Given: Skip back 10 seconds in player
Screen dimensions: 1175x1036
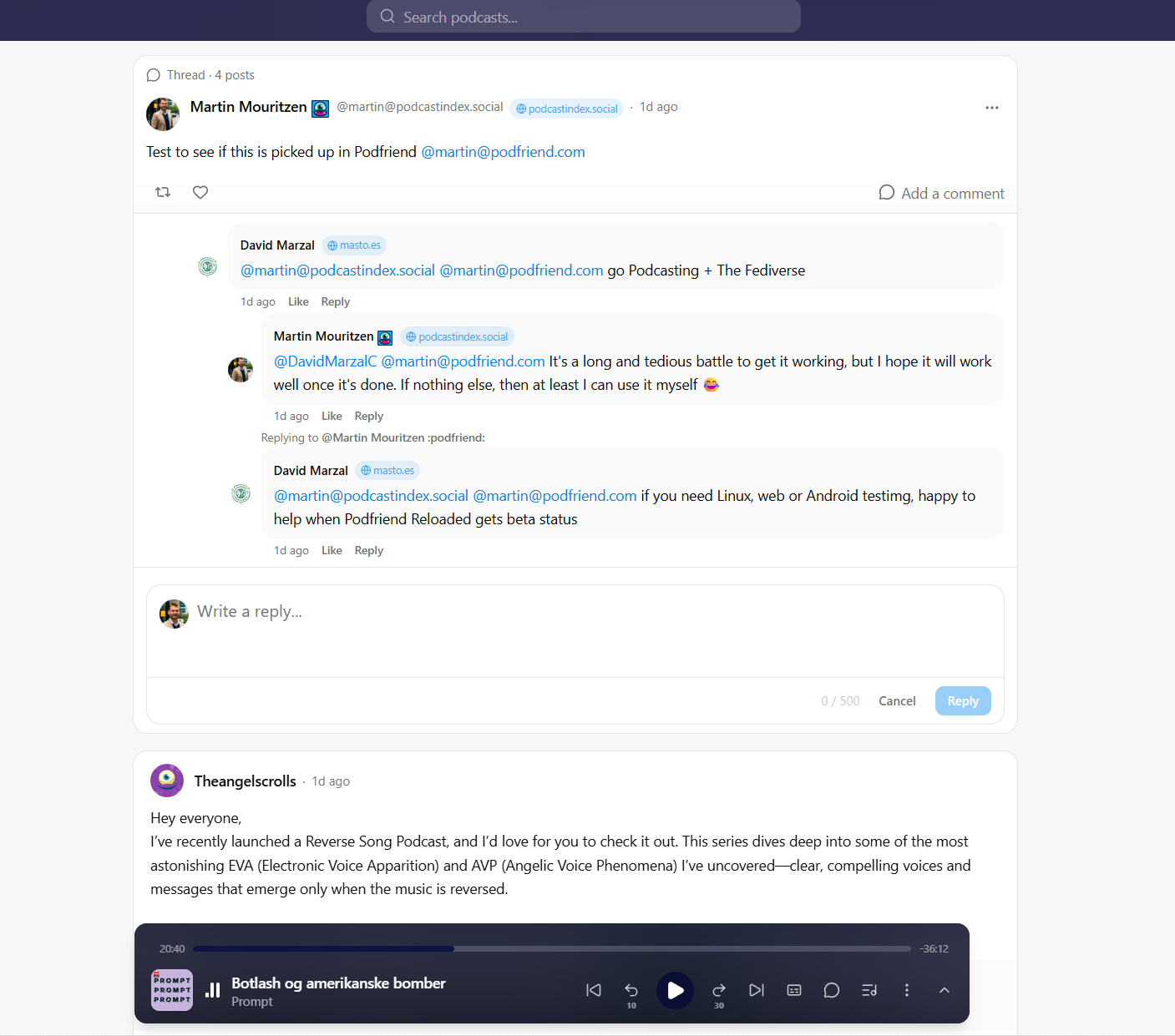Looking at the screenshot, I should pyautogui.click(x=631, y=991).
